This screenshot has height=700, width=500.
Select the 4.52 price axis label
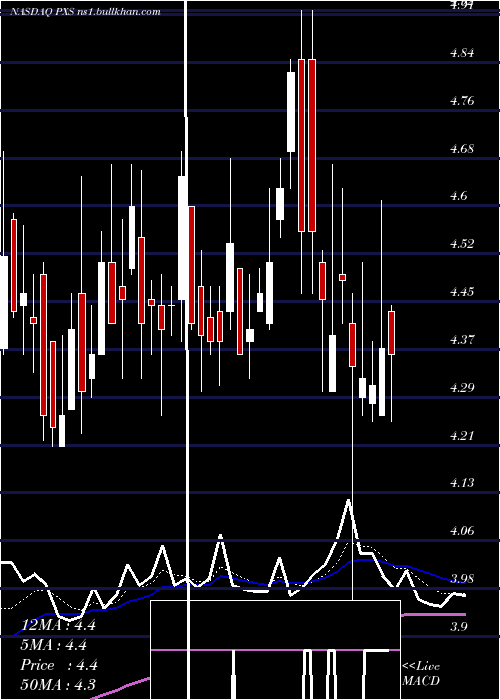pyautogui.click(x=462, y=244)
